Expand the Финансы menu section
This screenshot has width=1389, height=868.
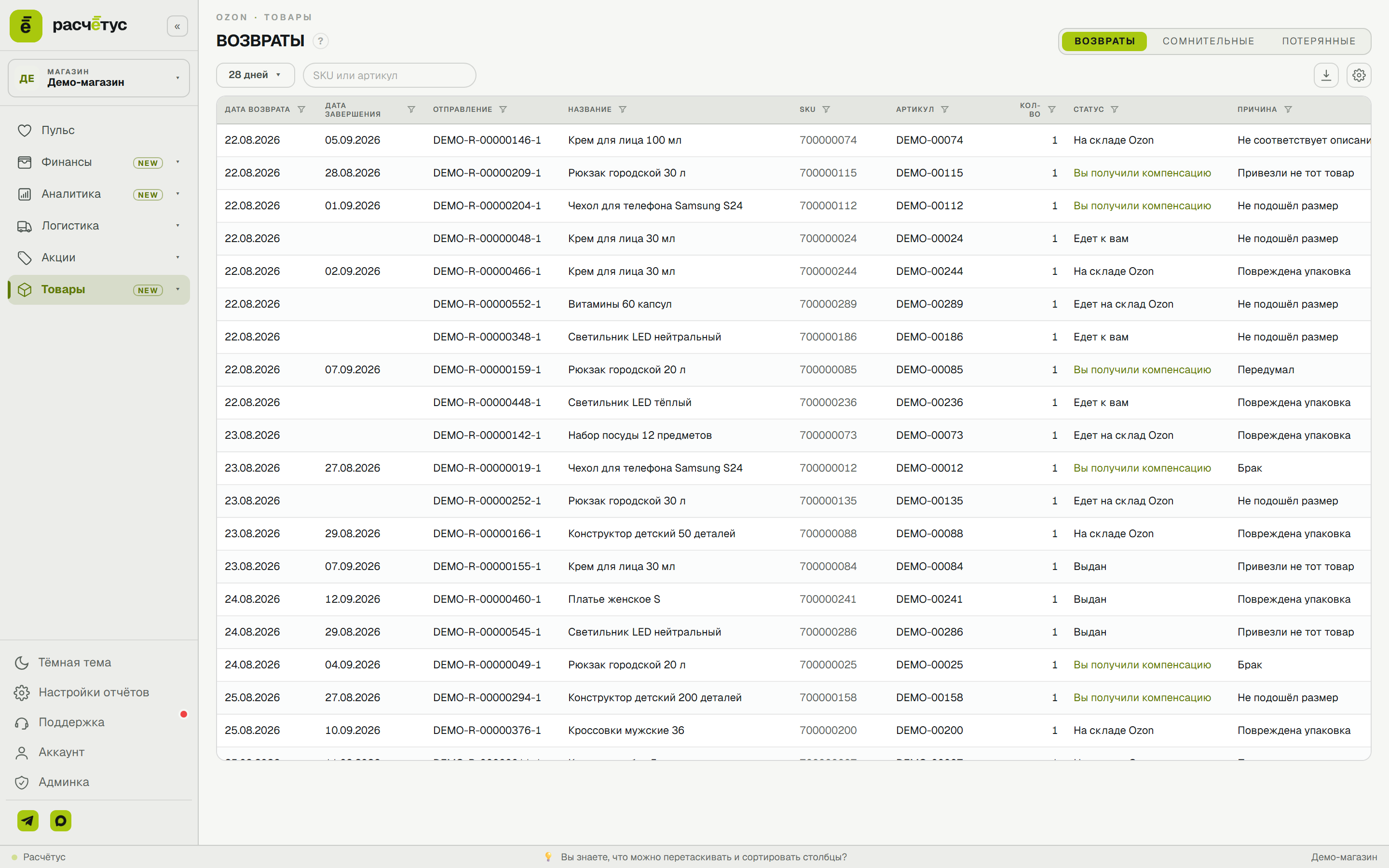(99, 163)
